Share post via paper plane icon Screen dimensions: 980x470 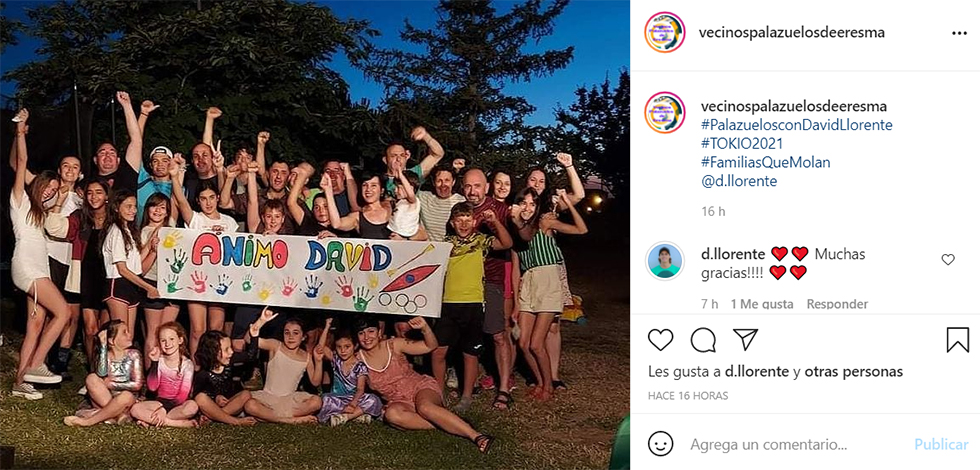pyautogui.click(x=745, y=339)
